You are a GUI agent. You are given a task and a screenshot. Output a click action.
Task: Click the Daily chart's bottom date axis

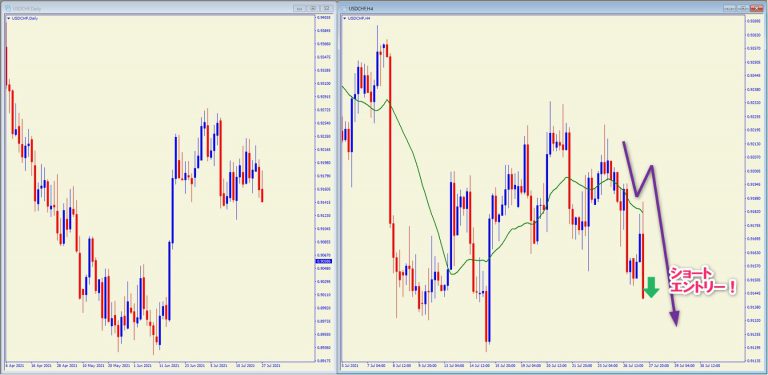click(158, 366)
